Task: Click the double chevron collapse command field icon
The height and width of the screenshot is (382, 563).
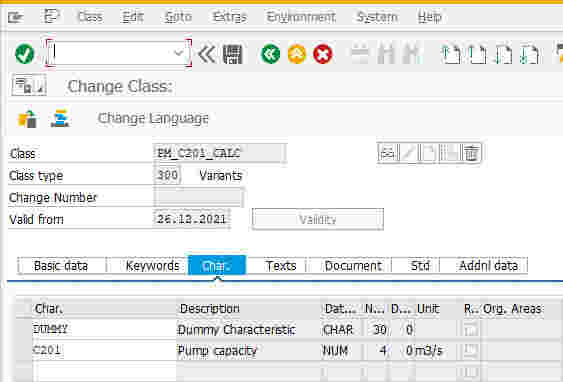Action: [206, 54]
